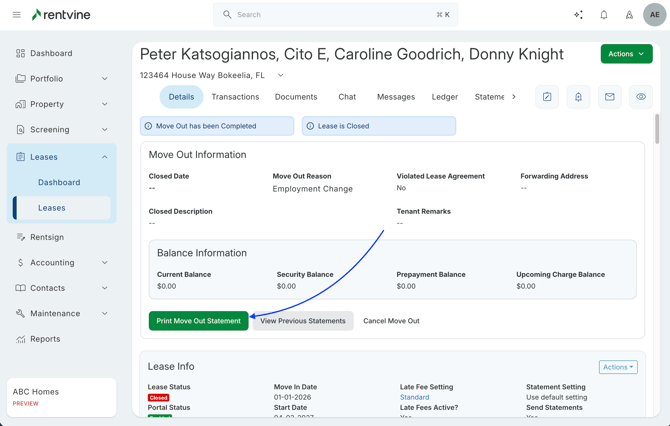Expand the Accounting sidebar menu
670x426 pixels.
[x=104, y=263]
